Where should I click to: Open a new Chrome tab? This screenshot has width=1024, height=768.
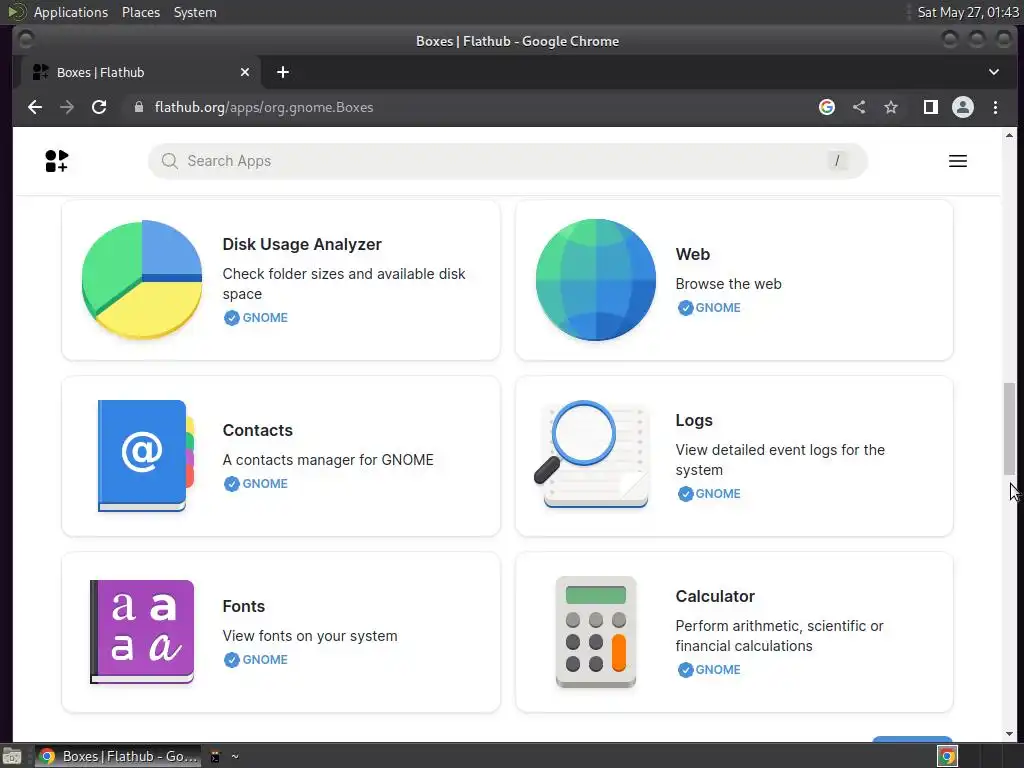pos(283,72)
